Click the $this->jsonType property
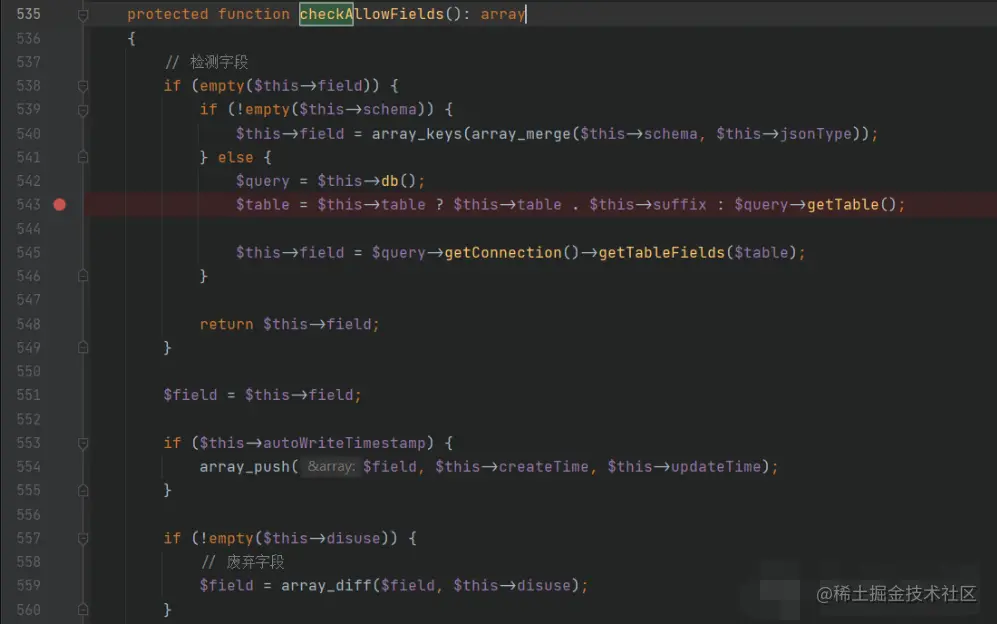The width and height of the screenshot is (997, 624). click(783, 134)
